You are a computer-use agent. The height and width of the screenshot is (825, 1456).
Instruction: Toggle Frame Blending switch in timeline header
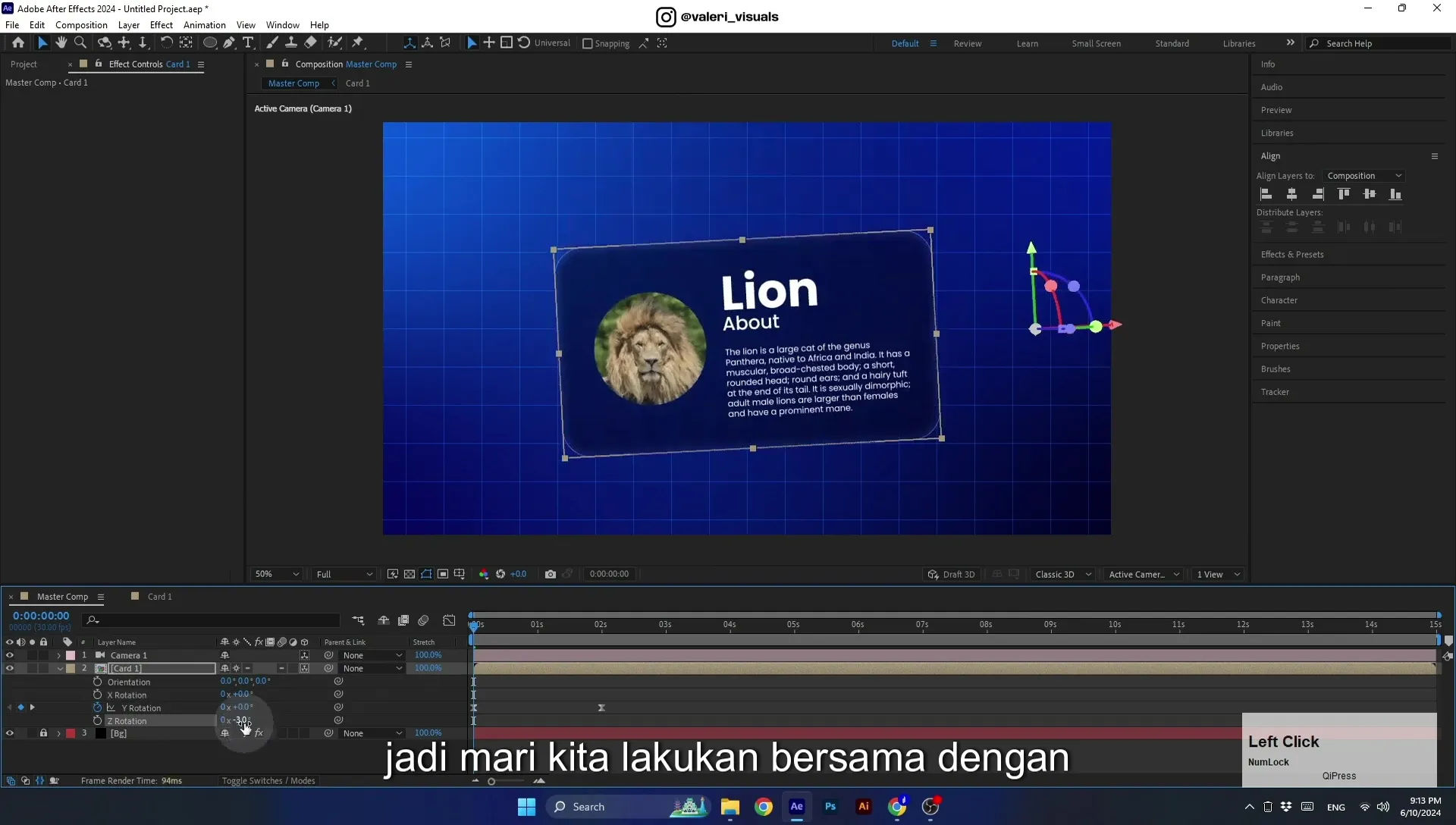pos(403,620)
